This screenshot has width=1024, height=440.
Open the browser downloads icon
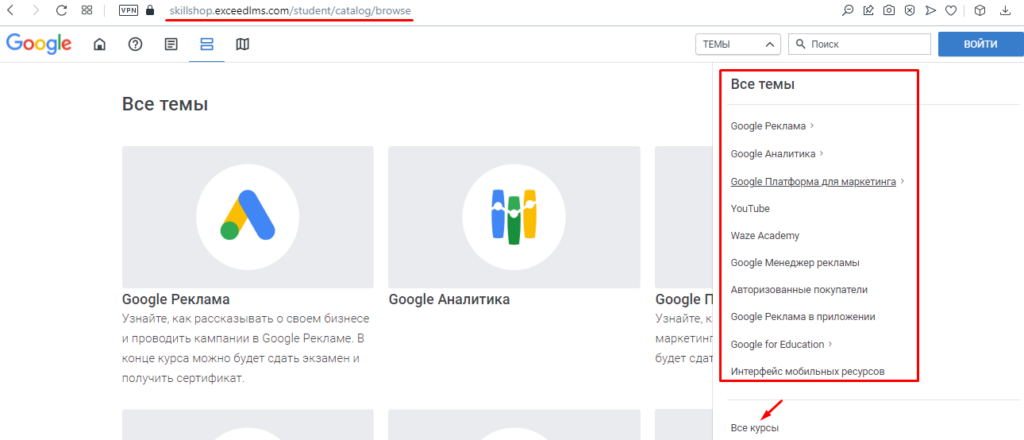click(1005, 11)
